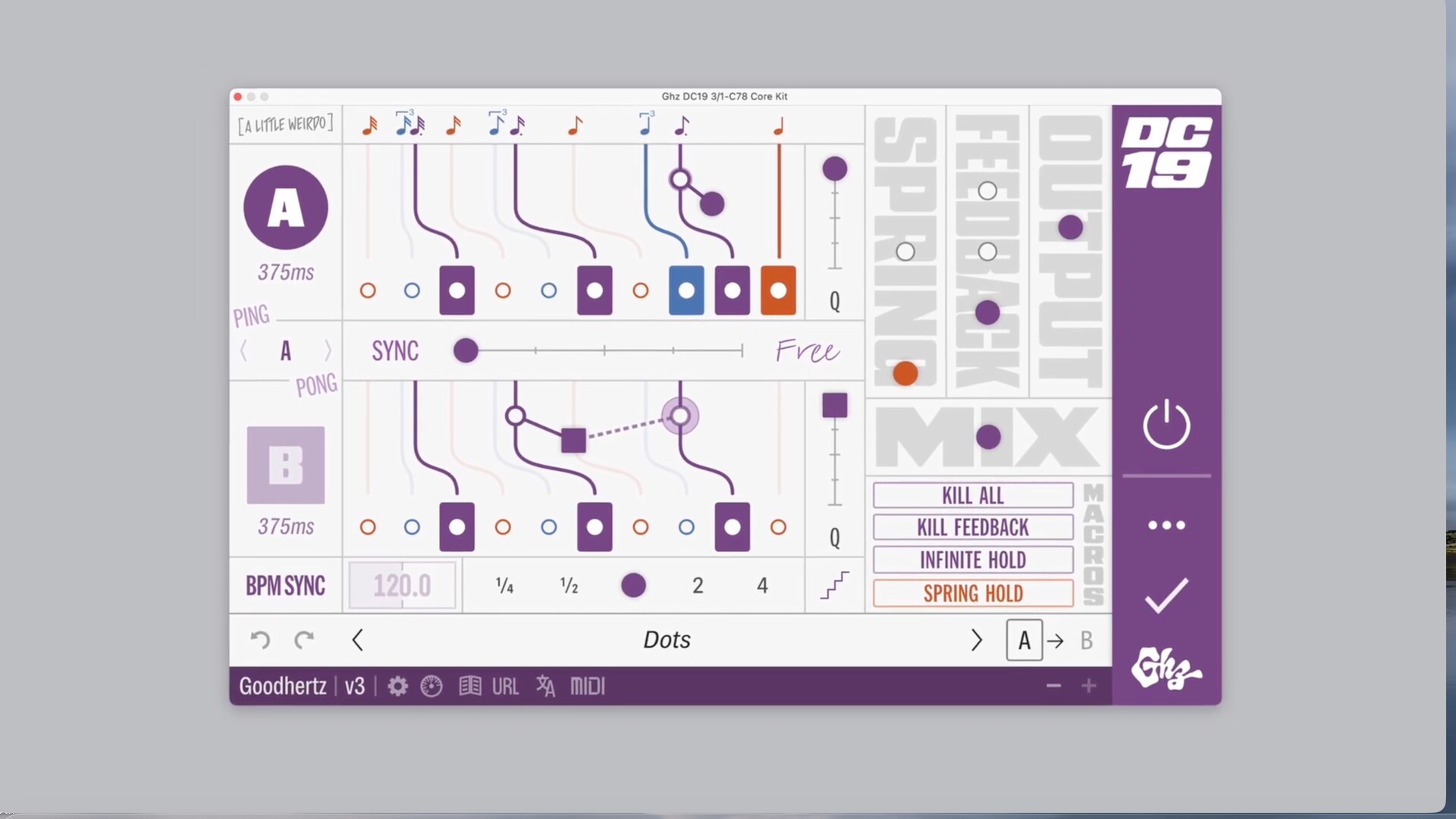This screenshot has width=1456, height=819.
Task: Go to next preset after Dots
Action: coord(977,640)
